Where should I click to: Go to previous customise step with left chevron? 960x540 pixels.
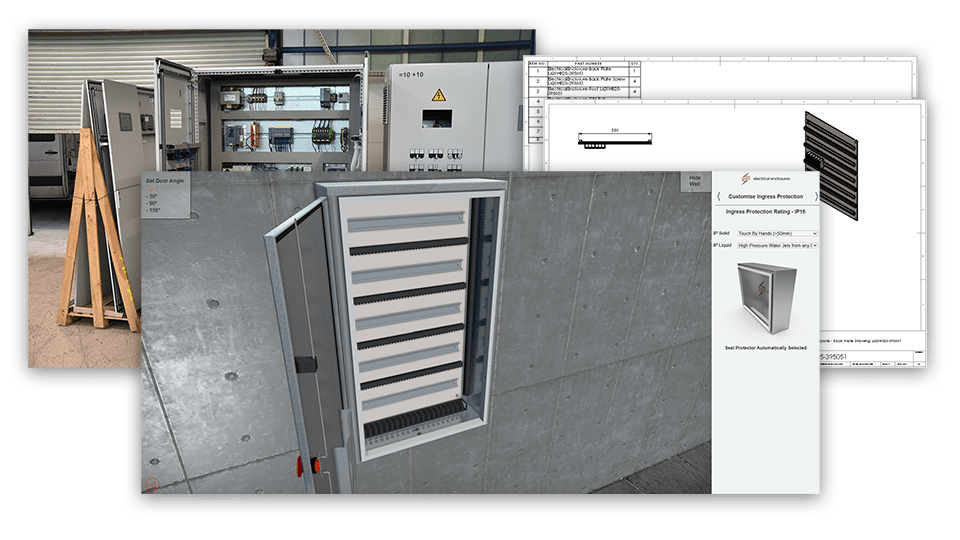pyautogui.click(x=718, y=196)
